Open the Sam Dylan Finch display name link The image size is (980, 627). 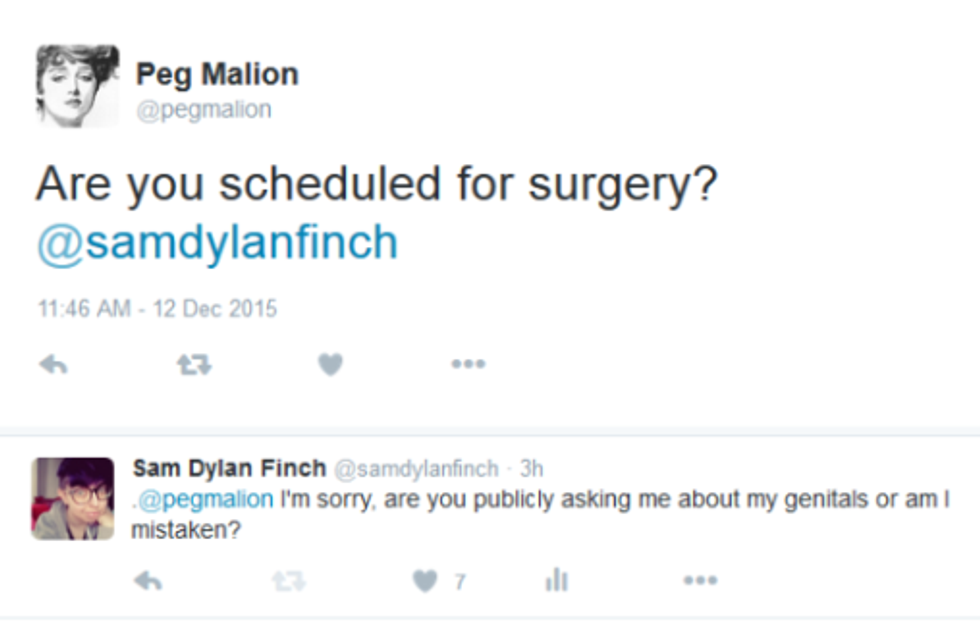[229, 468]
